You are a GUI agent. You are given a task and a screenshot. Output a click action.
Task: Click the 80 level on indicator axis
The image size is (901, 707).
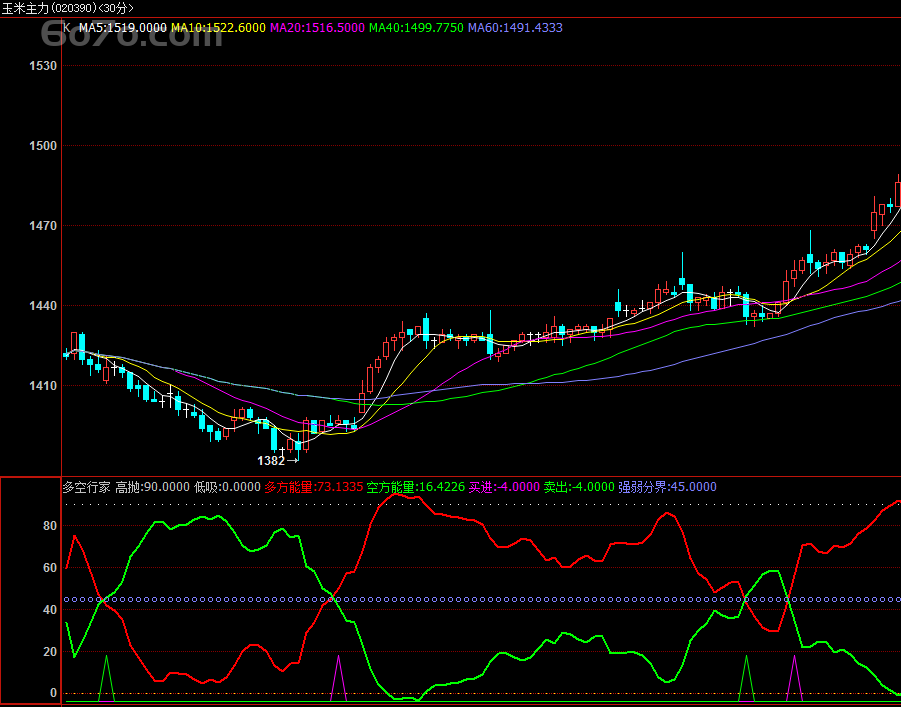pos(50,526)
